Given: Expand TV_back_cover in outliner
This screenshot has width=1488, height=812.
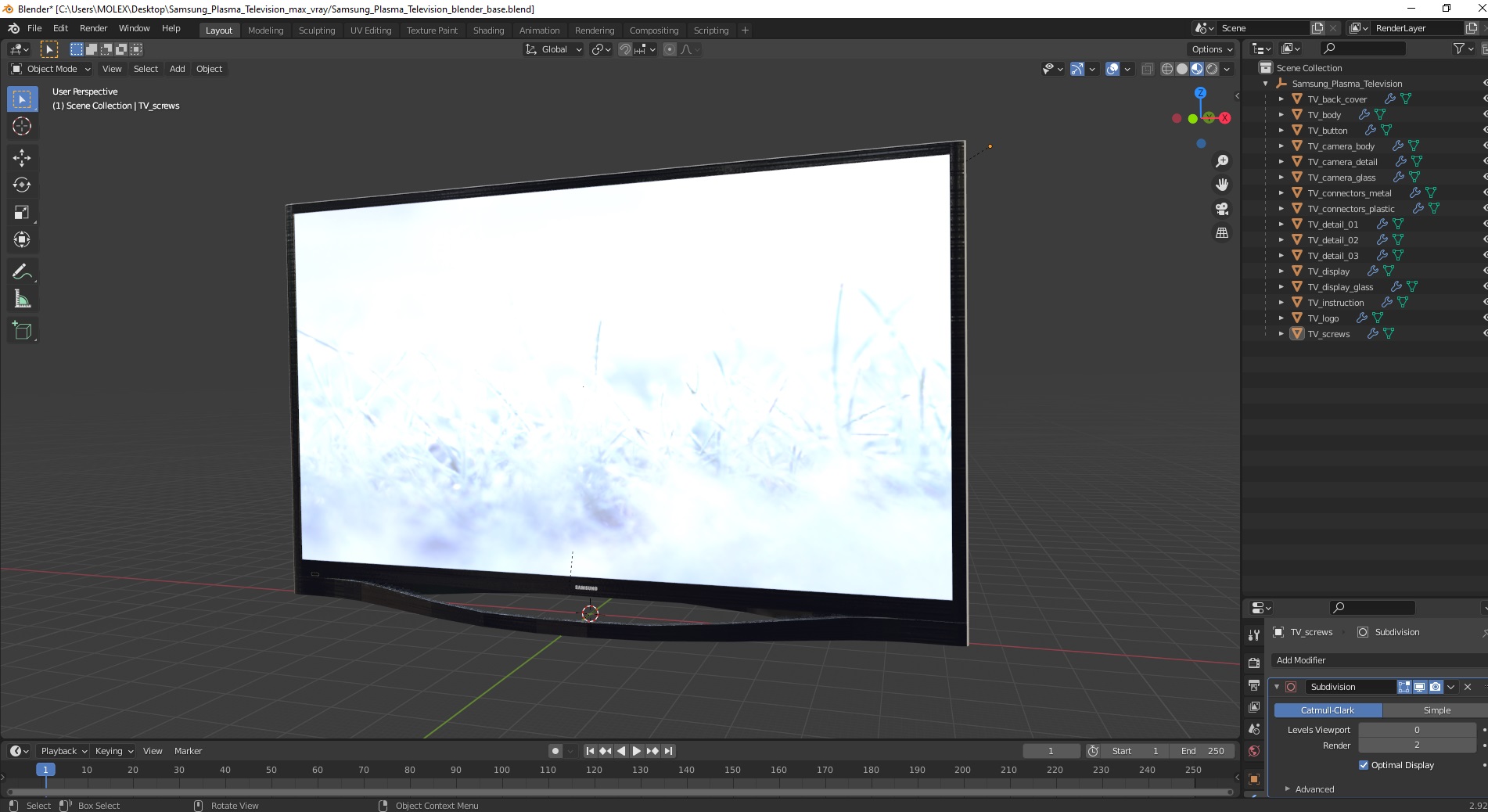Looking at the screenshot, I should click(1281, 99).
